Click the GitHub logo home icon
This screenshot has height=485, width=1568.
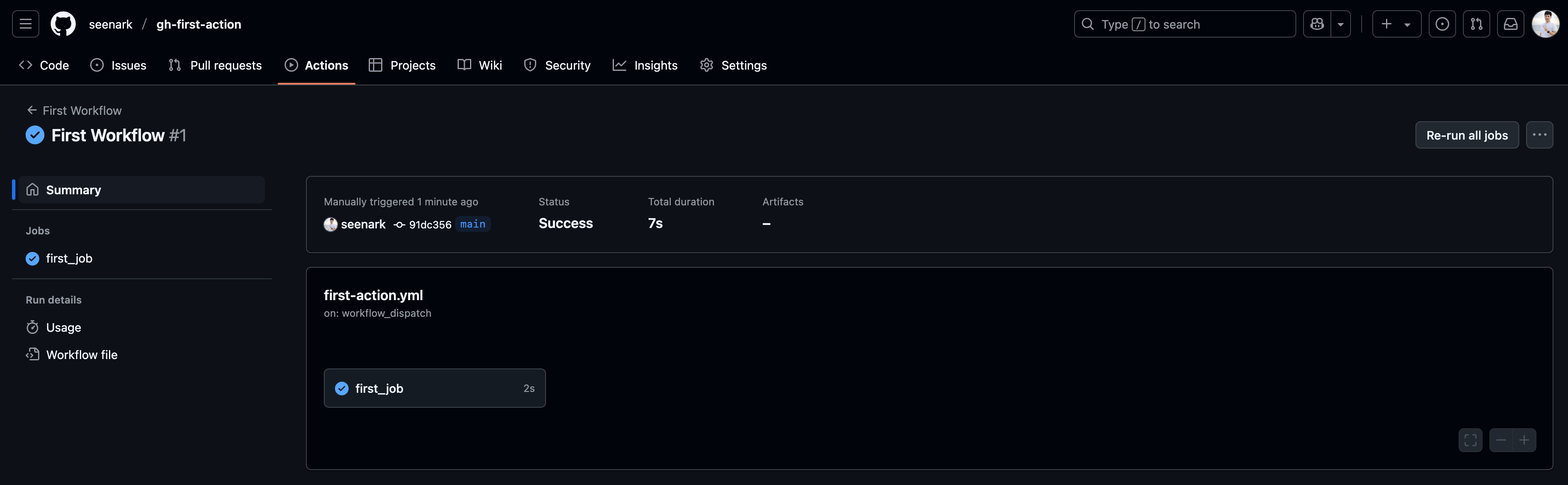tap(63, 24)
